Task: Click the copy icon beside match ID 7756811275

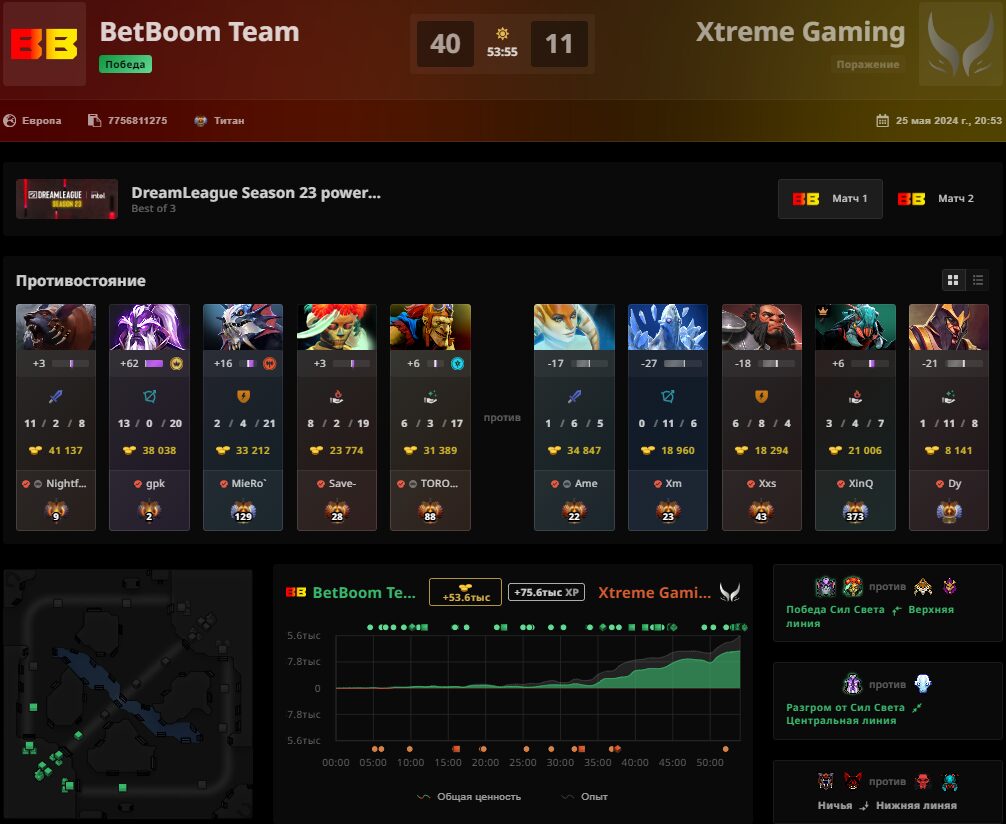Action: (x=94, y=121)
